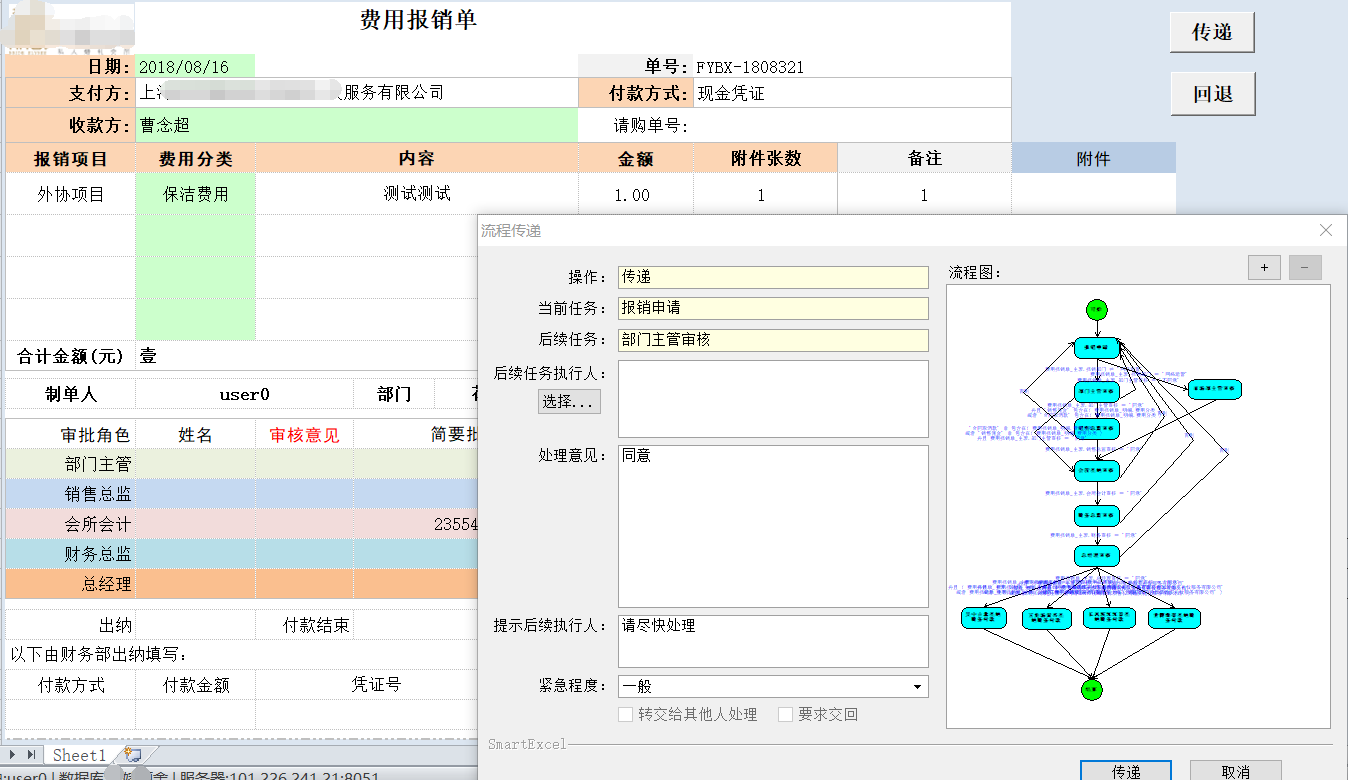Screen dimensions: 1348x780
Task: Click the 回退 button on the form
Action: [x=1212, y=94]
